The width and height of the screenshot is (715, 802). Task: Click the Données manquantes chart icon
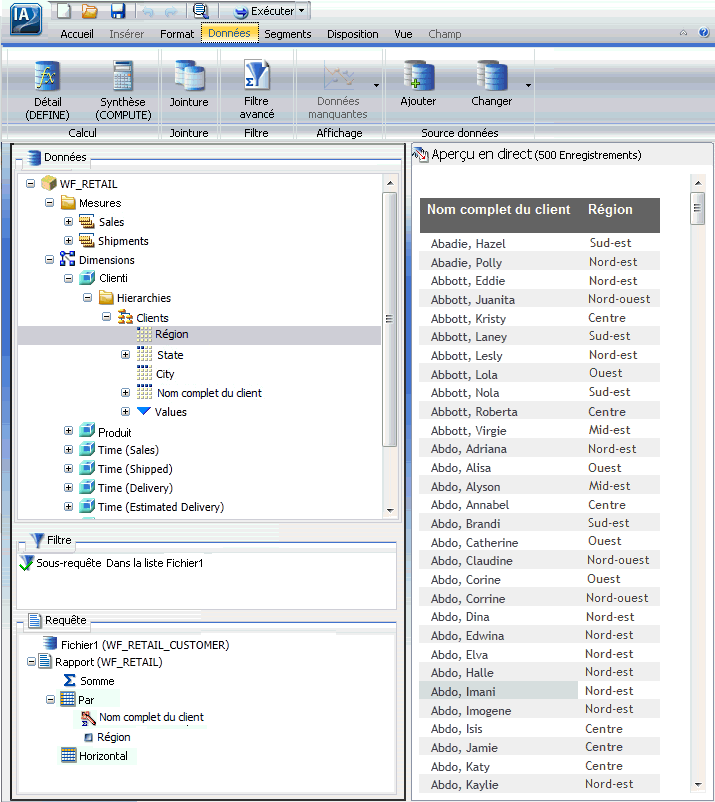pos(338,77)
